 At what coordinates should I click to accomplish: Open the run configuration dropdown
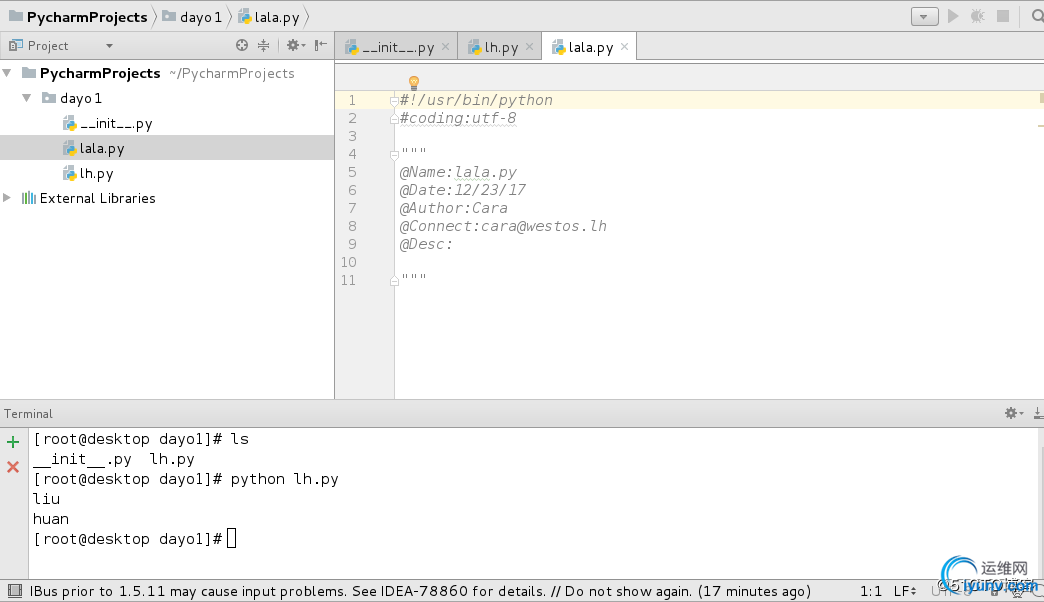coord(924,16)
